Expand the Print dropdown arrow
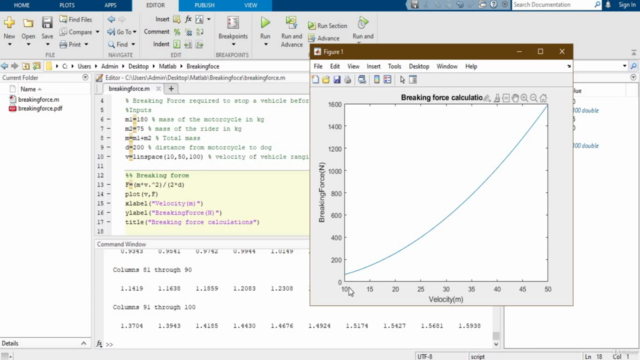This screenshot has height=360, width=640. (86, 44)
